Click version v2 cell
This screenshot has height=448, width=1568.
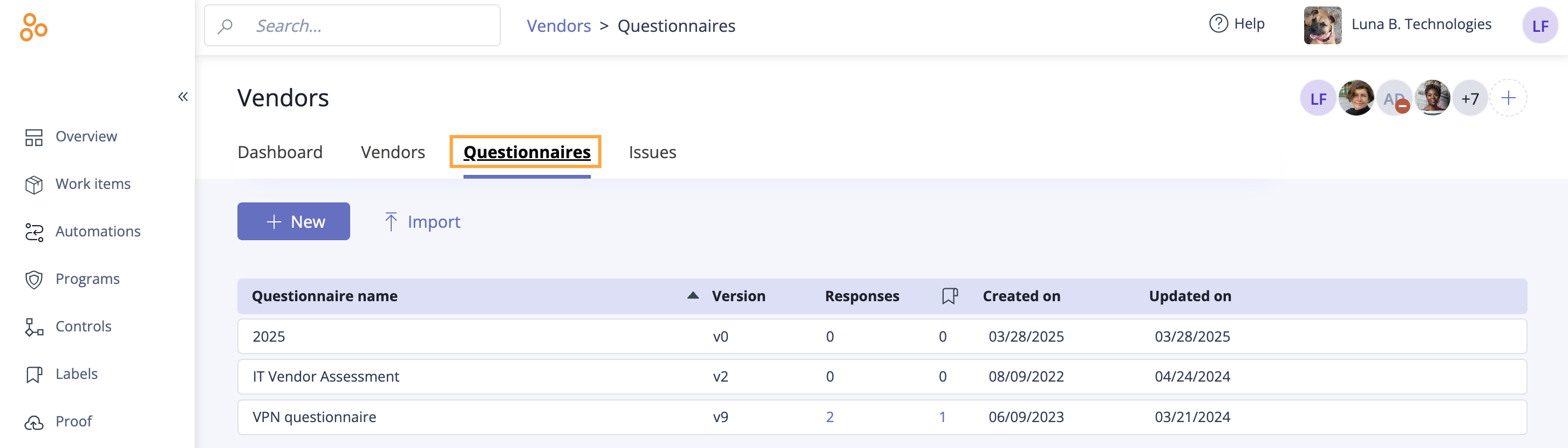720,377
